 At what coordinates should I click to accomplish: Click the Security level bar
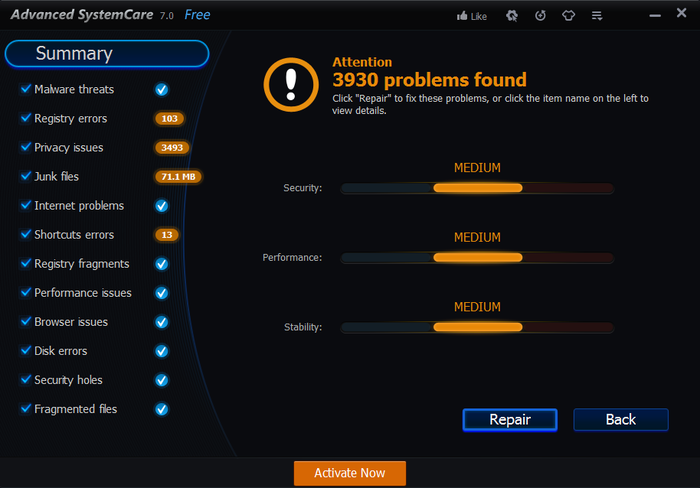coord(477,188)
